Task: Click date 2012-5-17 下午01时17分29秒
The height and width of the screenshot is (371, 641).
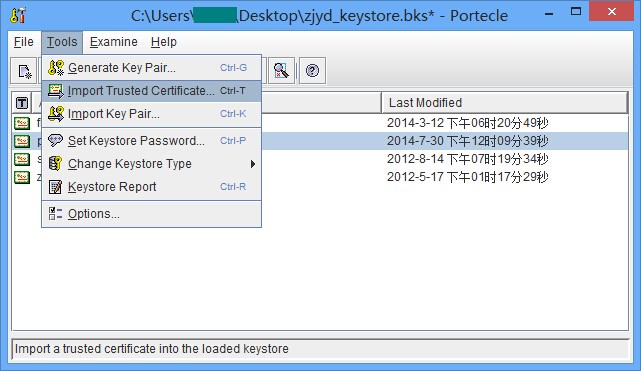Action: pyautogui.click(x=468, y=177)
